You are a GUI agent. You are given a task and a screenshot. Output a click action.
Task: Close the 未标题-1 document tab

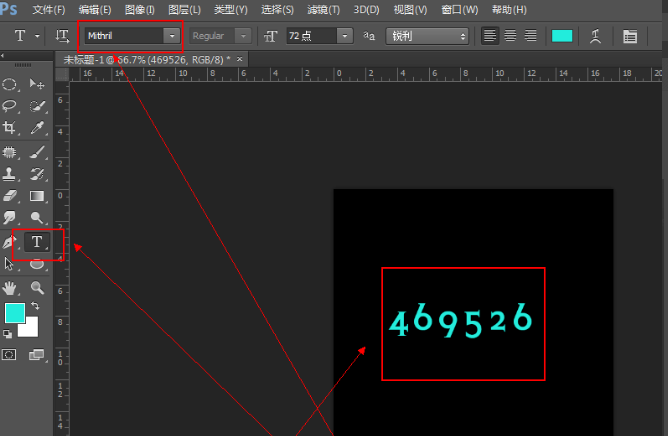pos(239,59)
